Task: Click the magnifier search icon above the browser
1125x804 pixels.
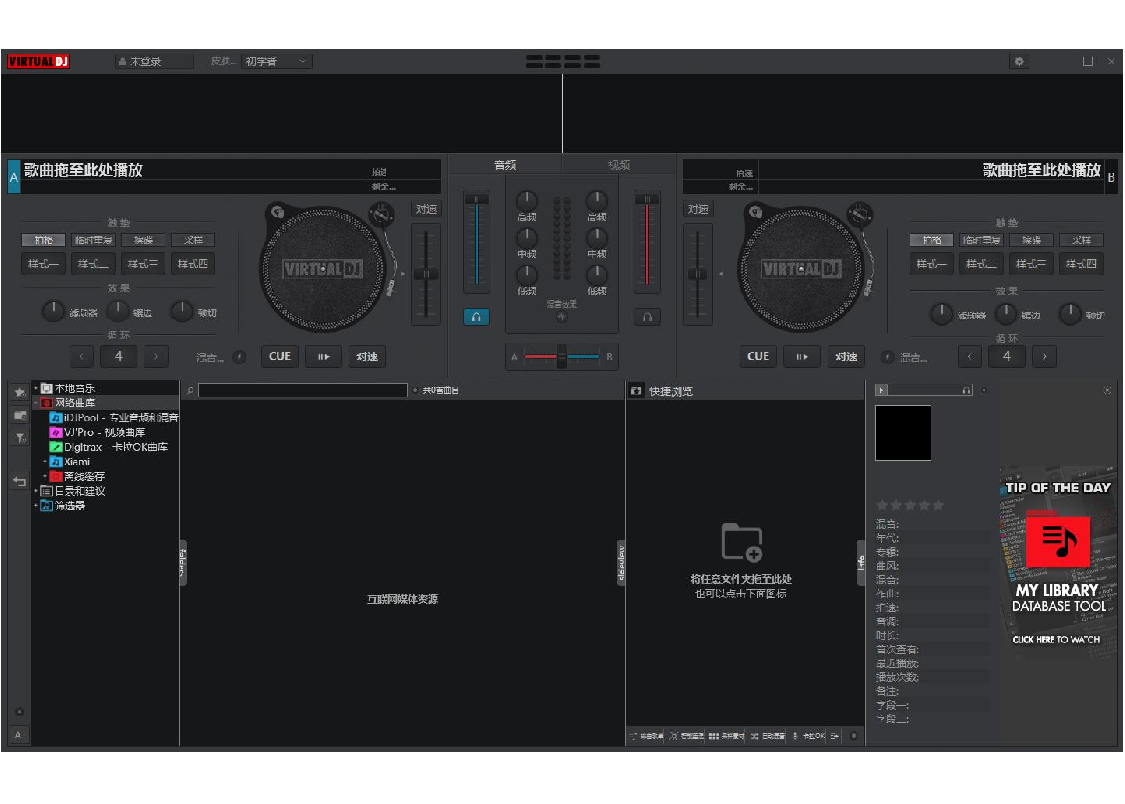Action: (x=190, y=390)
